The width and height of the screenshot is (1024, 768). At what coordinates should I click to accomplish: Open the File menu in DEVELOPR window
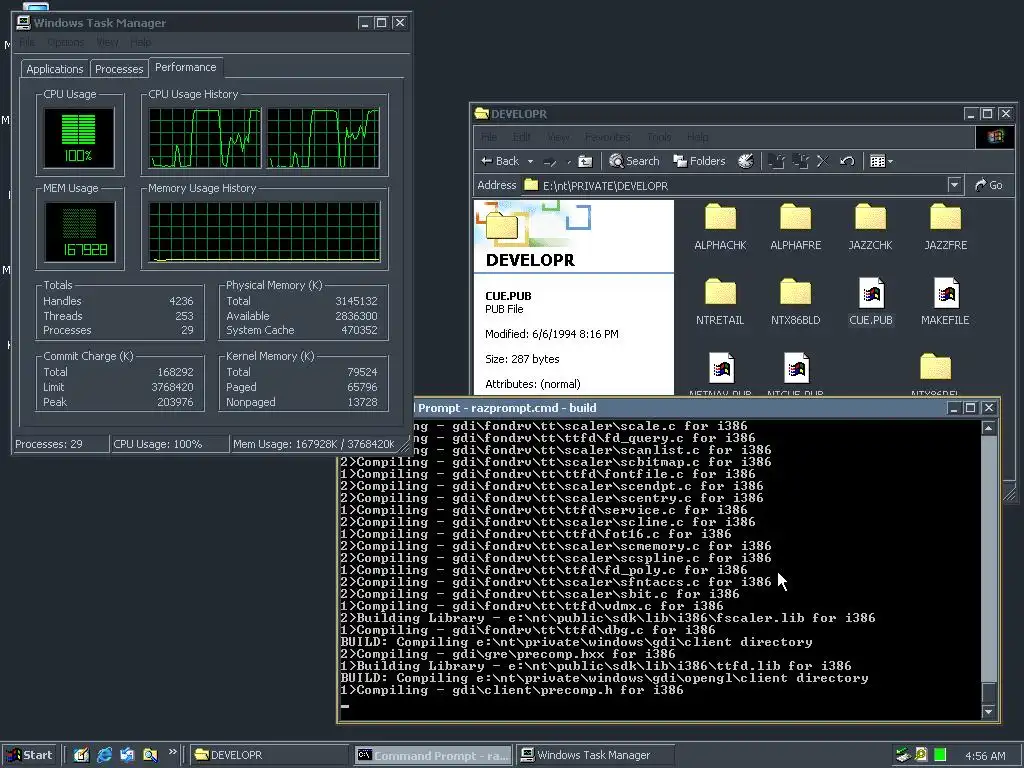pyautogui.click(x=488, y=137)
